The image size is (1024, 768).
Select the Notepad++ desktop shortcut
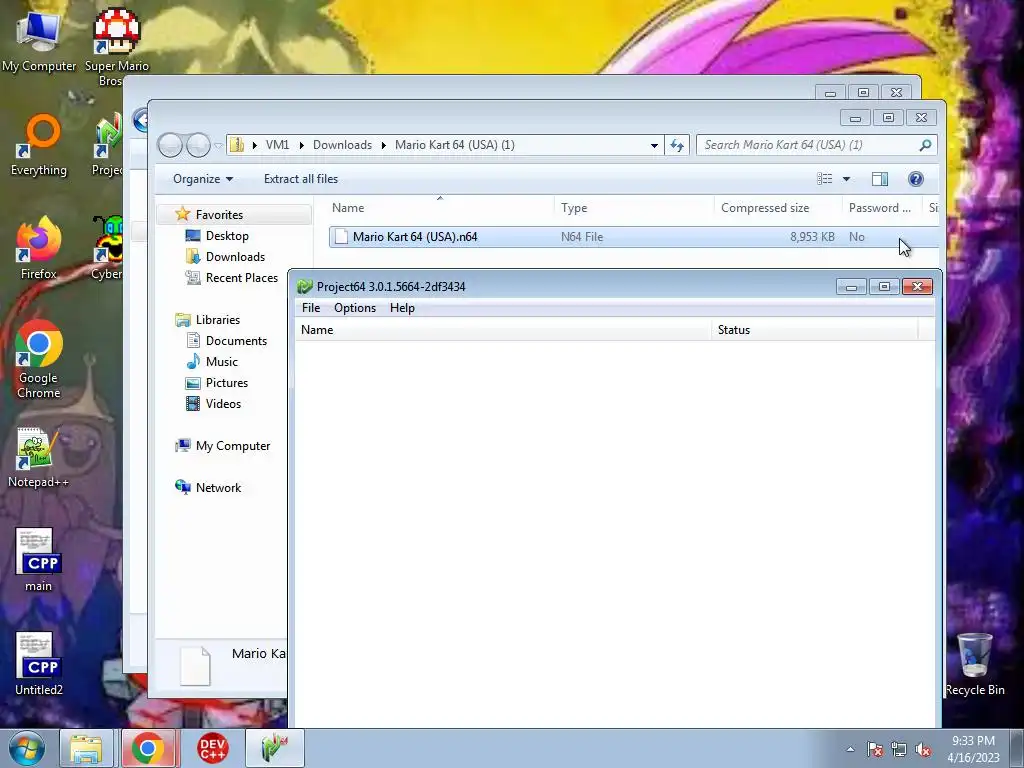point(39,457)
